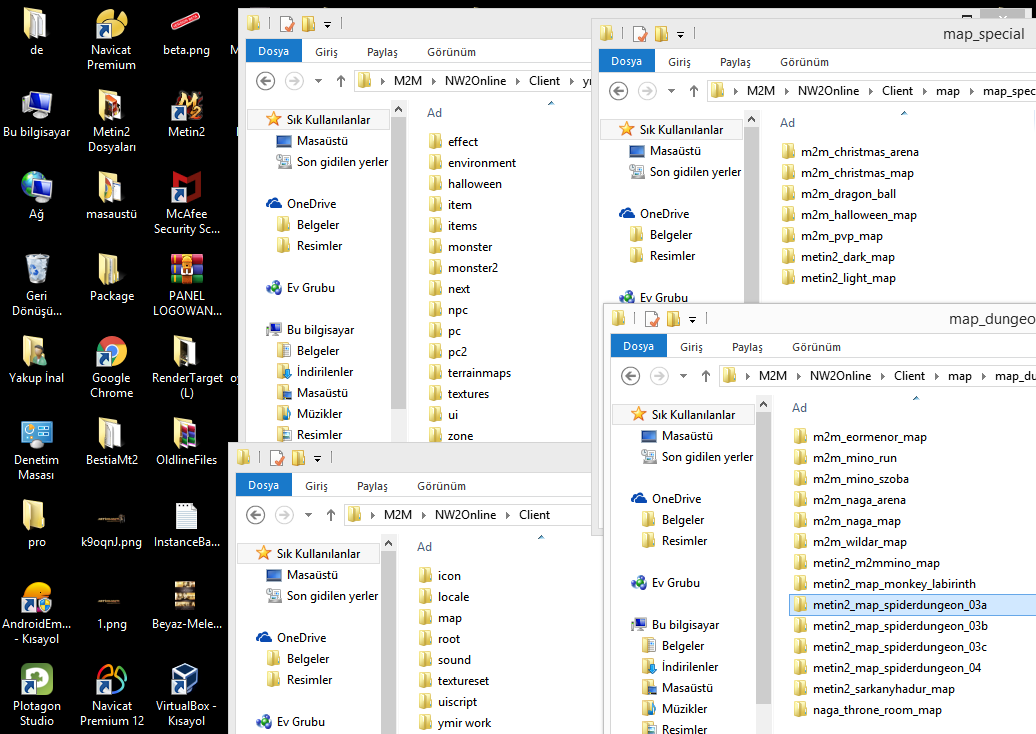Select metin2_map_spiderdungeon_03a folder

(x=899, y=605)
